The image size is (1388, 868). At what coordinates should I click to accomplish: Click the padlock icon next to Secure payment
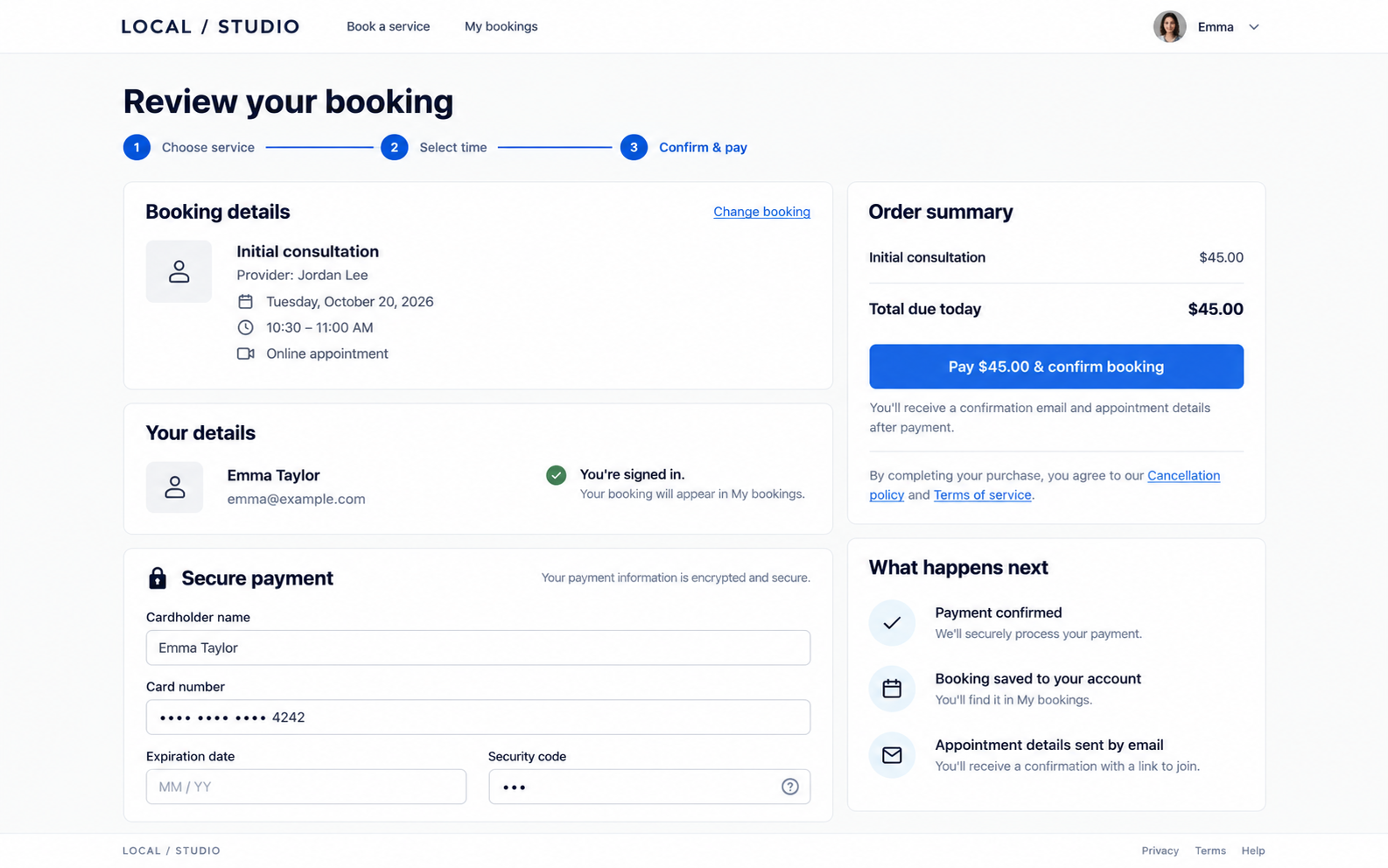coord(158,577)
